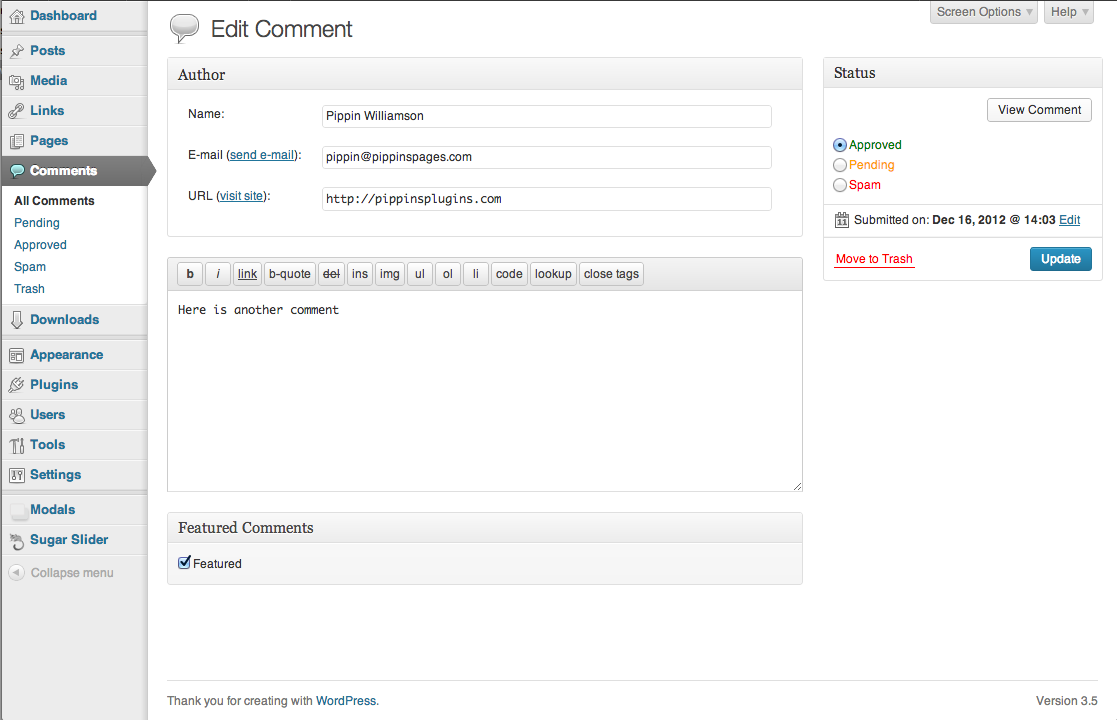Screen dimensions: 1117x720
Task: Click into the author Name field
Action: (546, 116)
